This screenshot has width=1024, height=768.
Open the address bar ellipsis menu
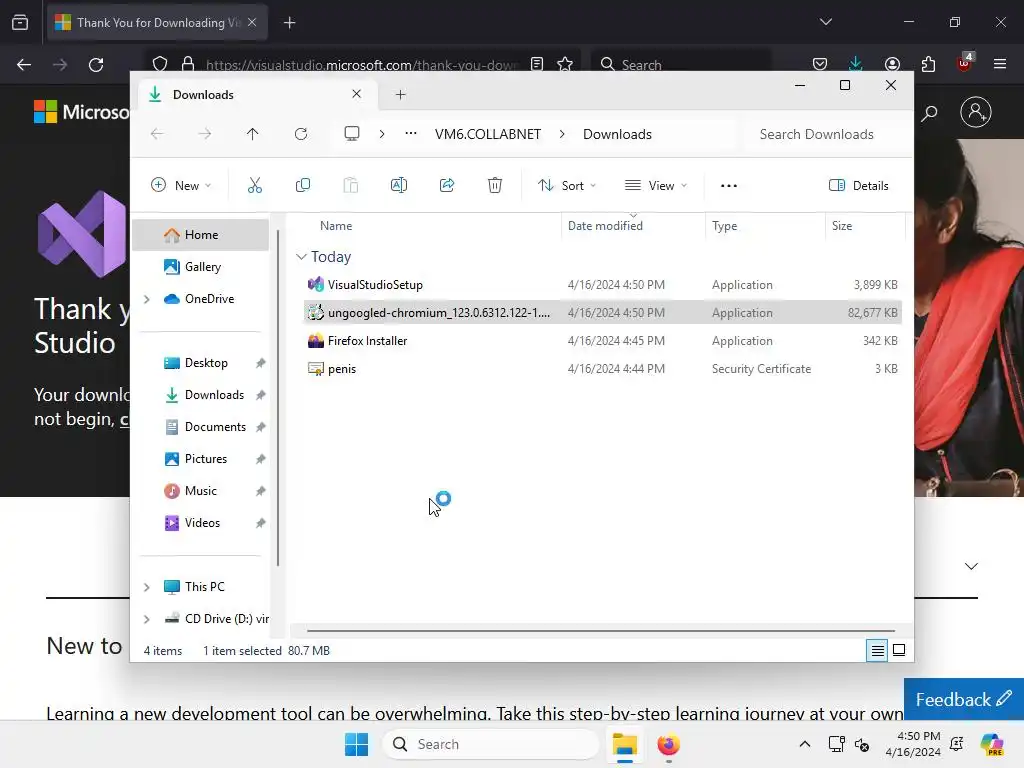pyautogui.click(x=411, y=134)
